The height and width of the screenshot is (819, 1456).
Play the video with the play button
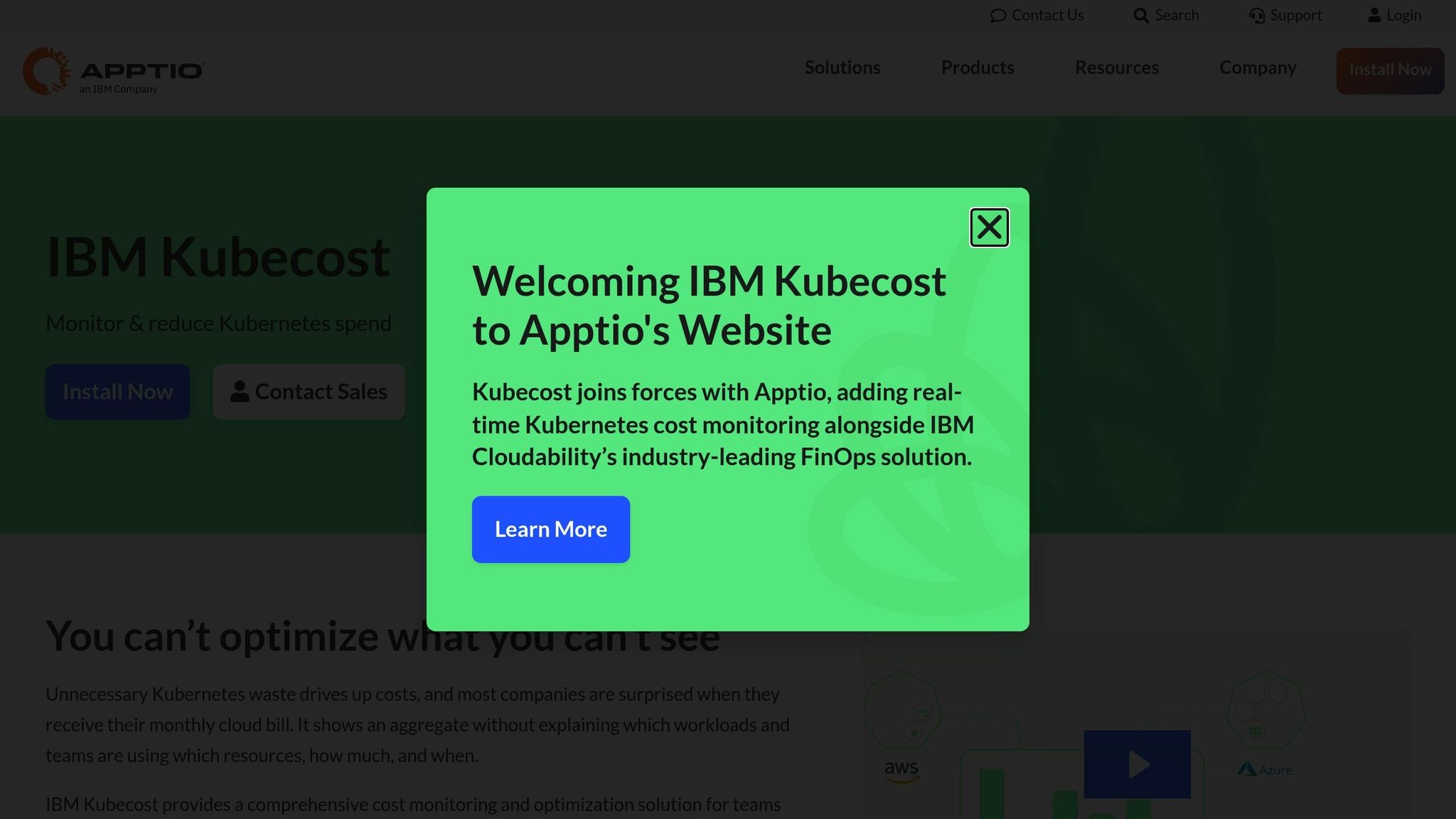coord(1137,764)
